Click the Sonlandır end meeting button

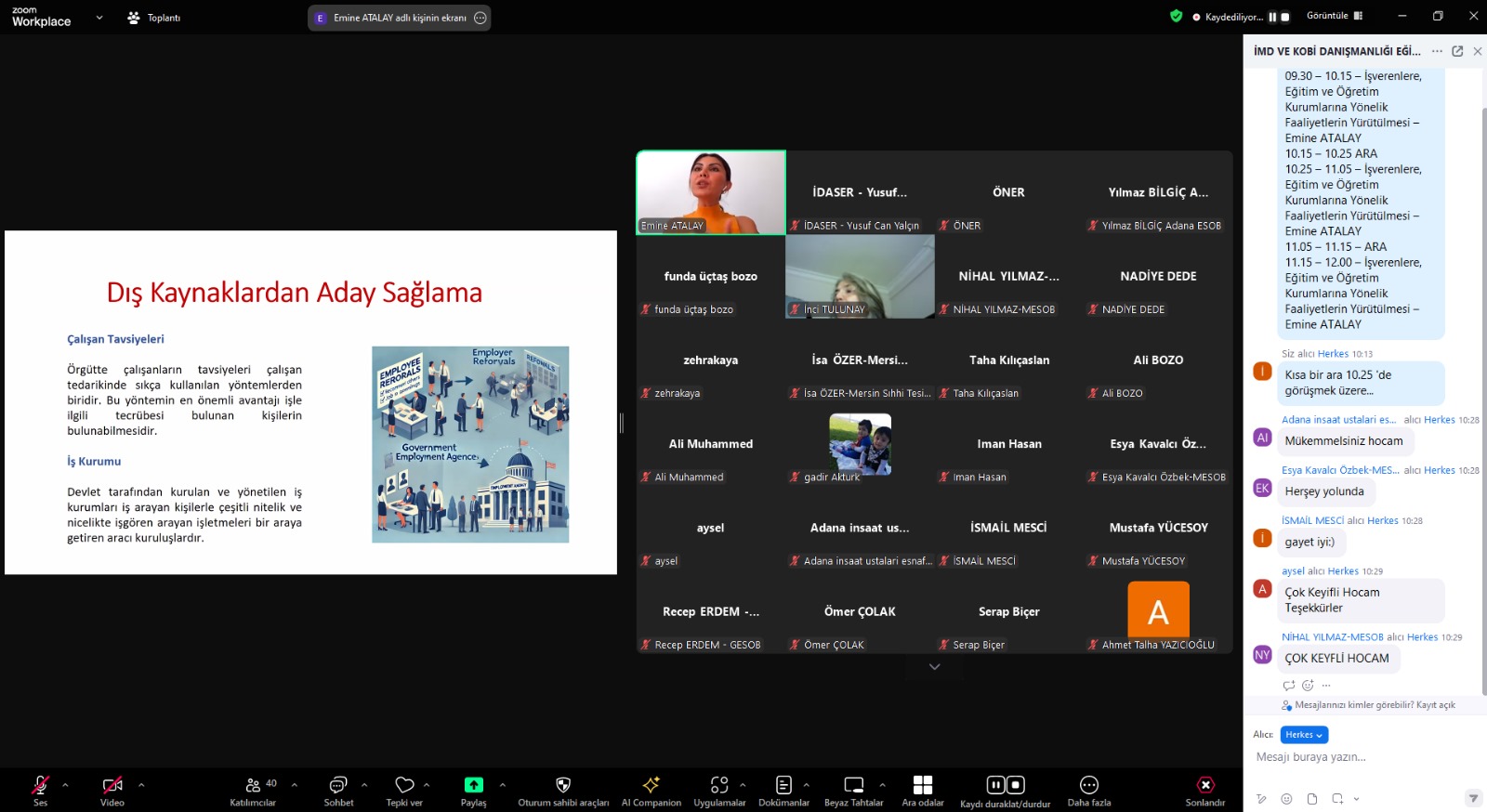click(x=1205, y=787)
